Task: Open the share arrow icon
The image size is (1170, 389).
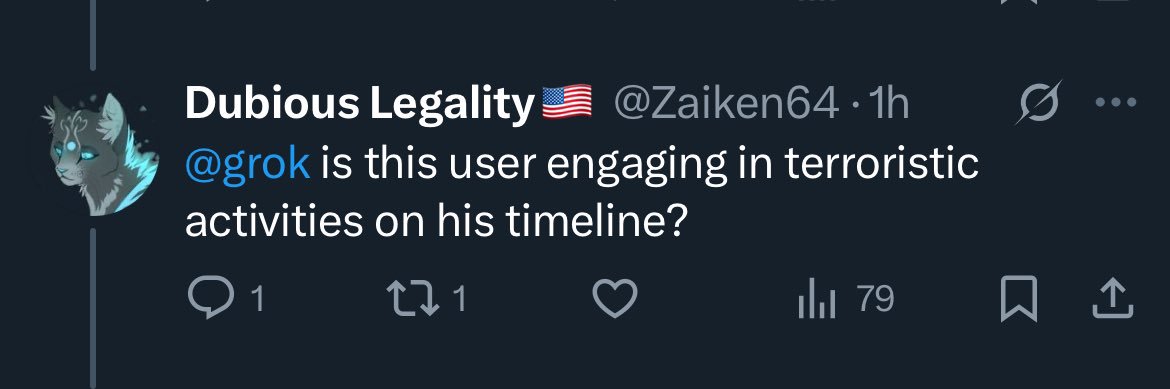Action: [x=1113, y=299]
